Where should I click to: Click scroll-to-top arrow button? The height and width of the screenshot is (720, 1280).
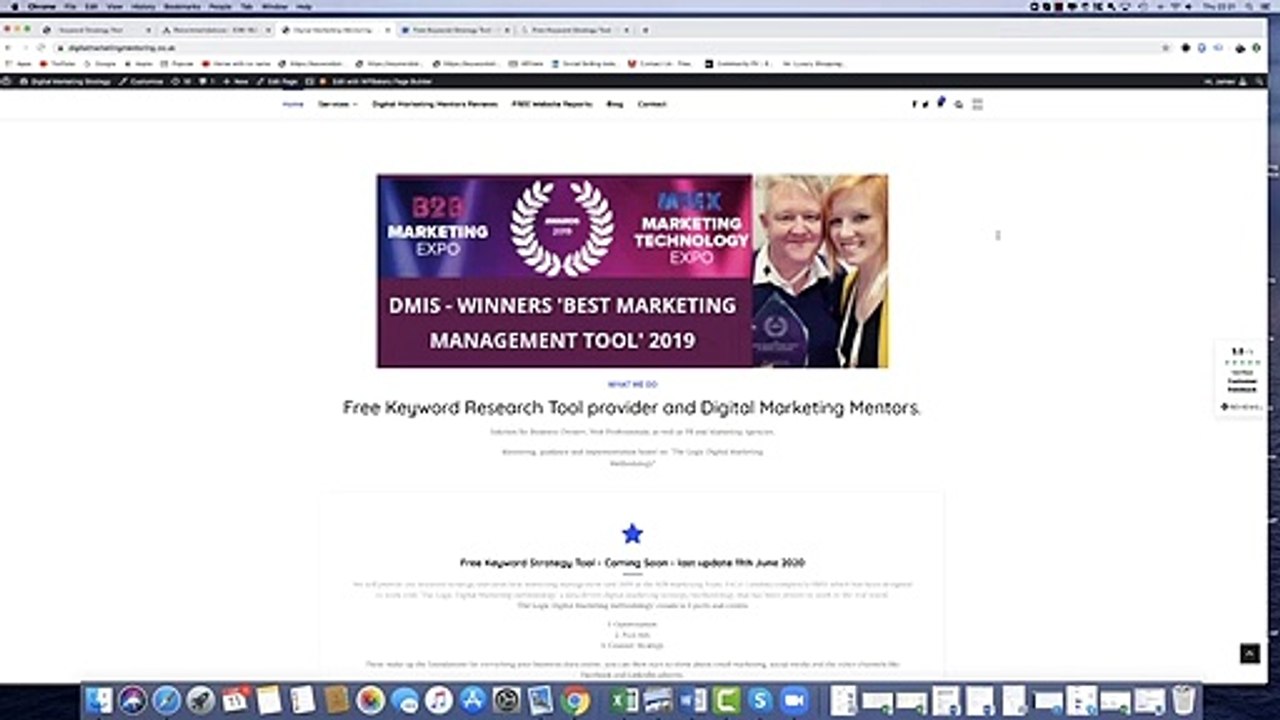pos(1250,653)
